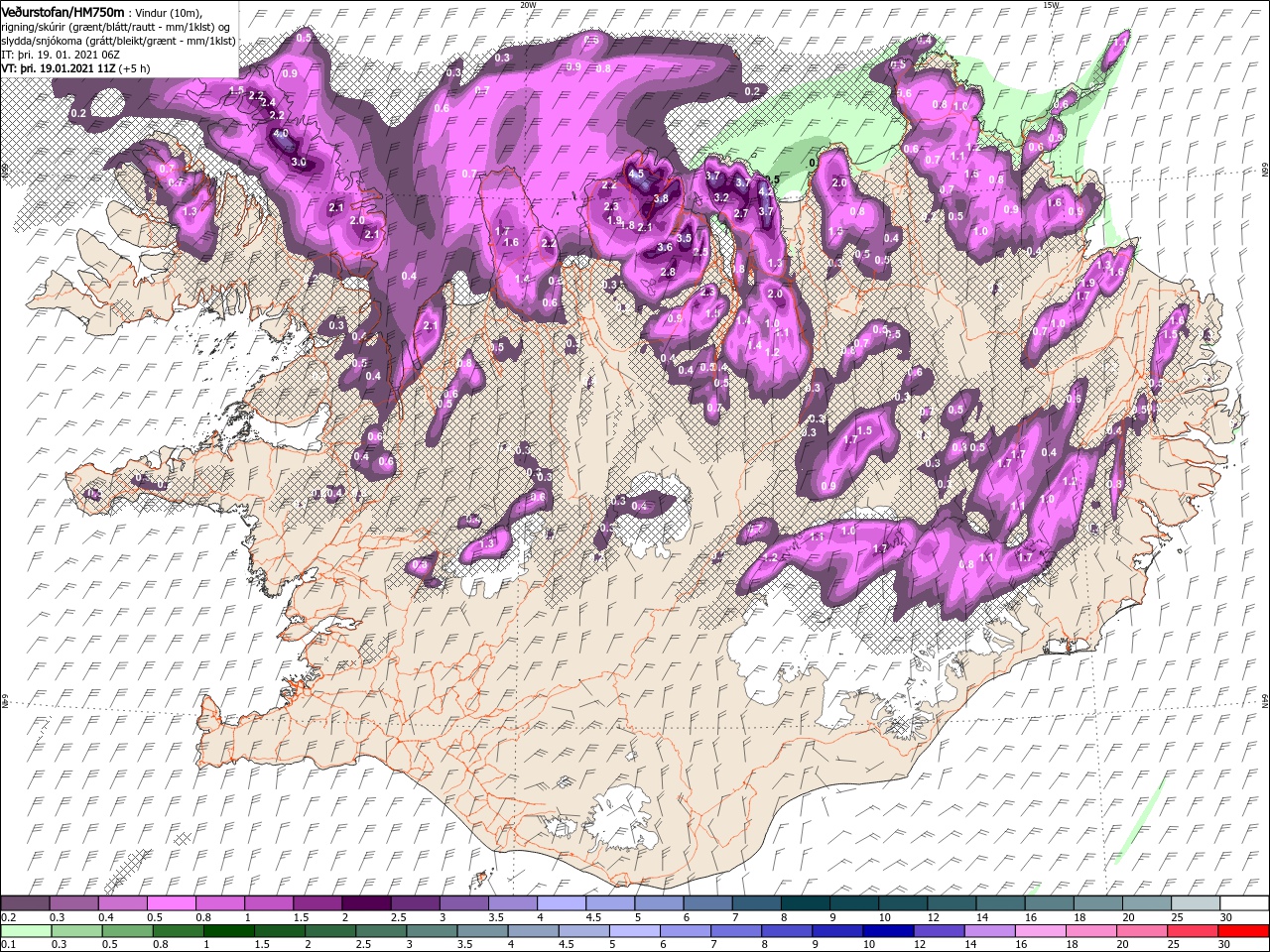The image size is (1270, 952).
Task: Pick the lower scale dark green swatch labeled 1
Action: (x=229, y=930)
